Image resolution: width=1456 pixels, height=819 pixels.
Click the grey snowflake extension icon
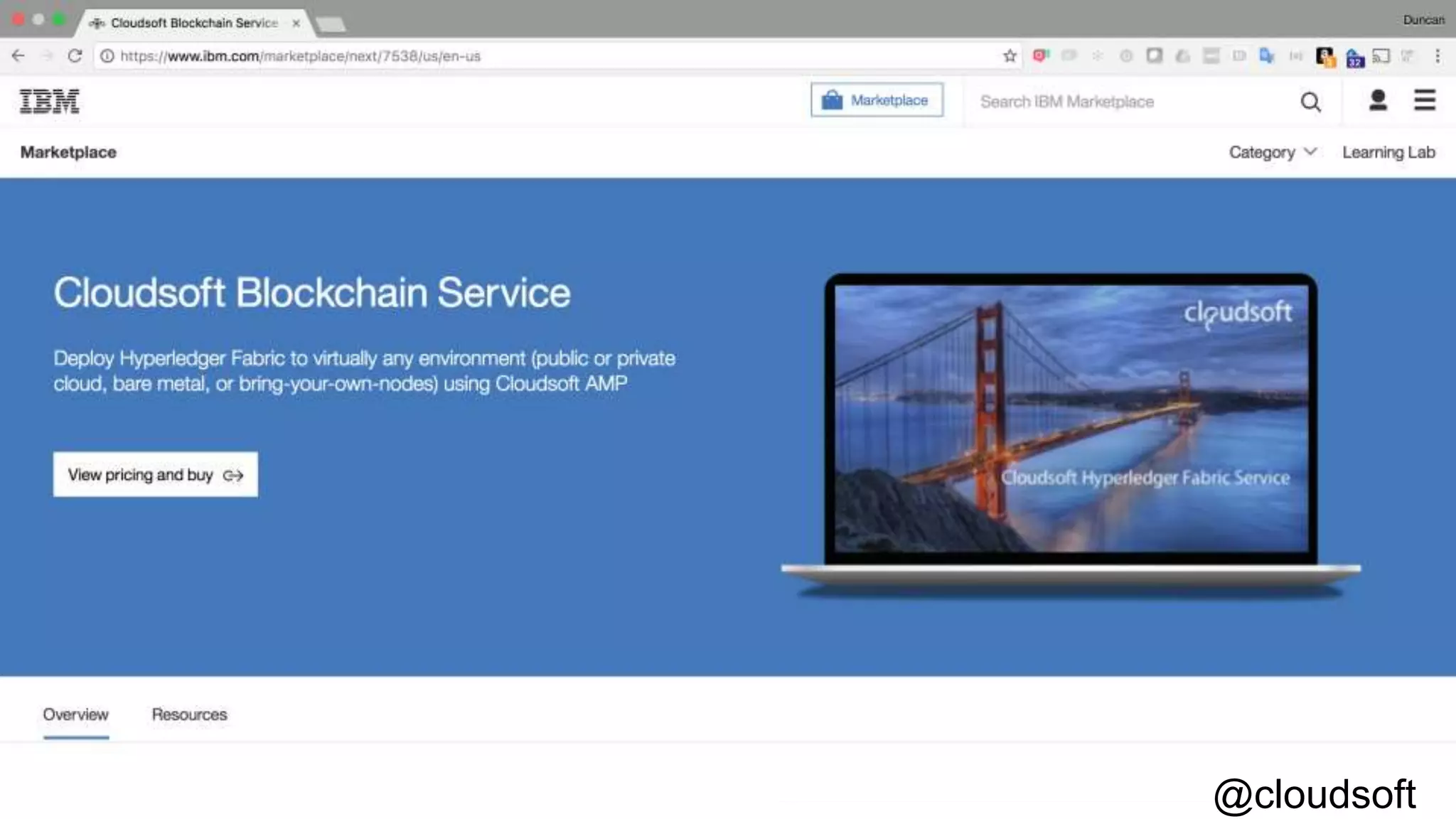[1097, 55]
